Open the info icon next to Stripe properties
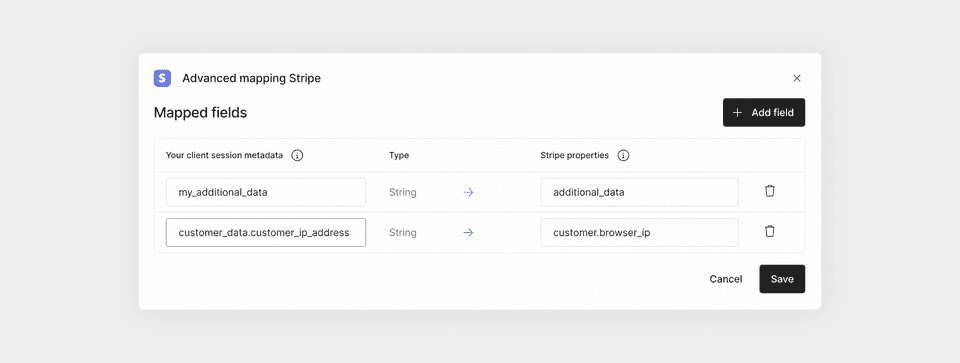The image size is (960, 363). 623,155
